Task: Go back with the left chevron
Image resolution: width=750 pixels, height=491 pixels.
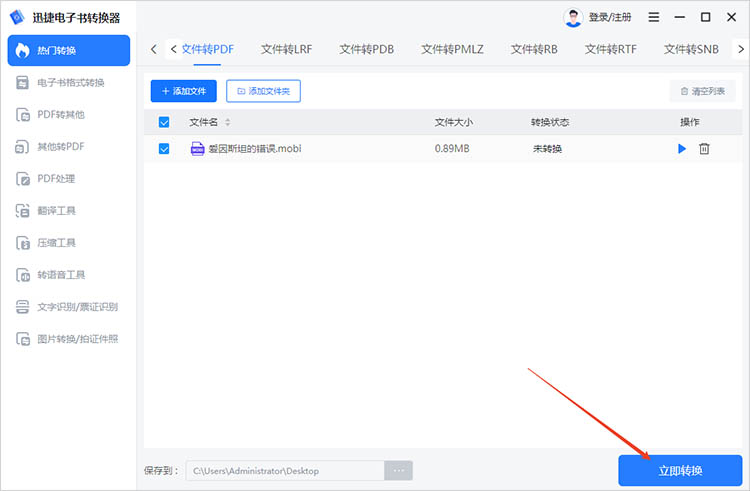Action: [154, 49]
